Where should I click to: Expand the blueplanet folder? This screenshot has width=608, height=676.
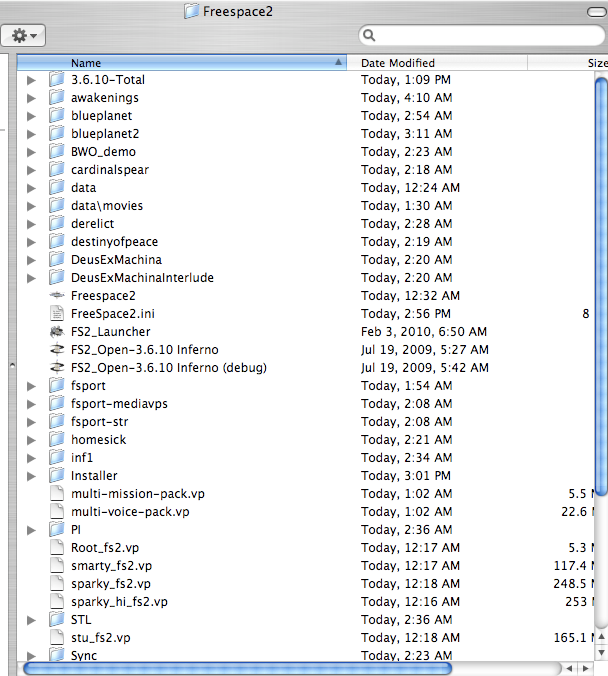pos(31,116)
